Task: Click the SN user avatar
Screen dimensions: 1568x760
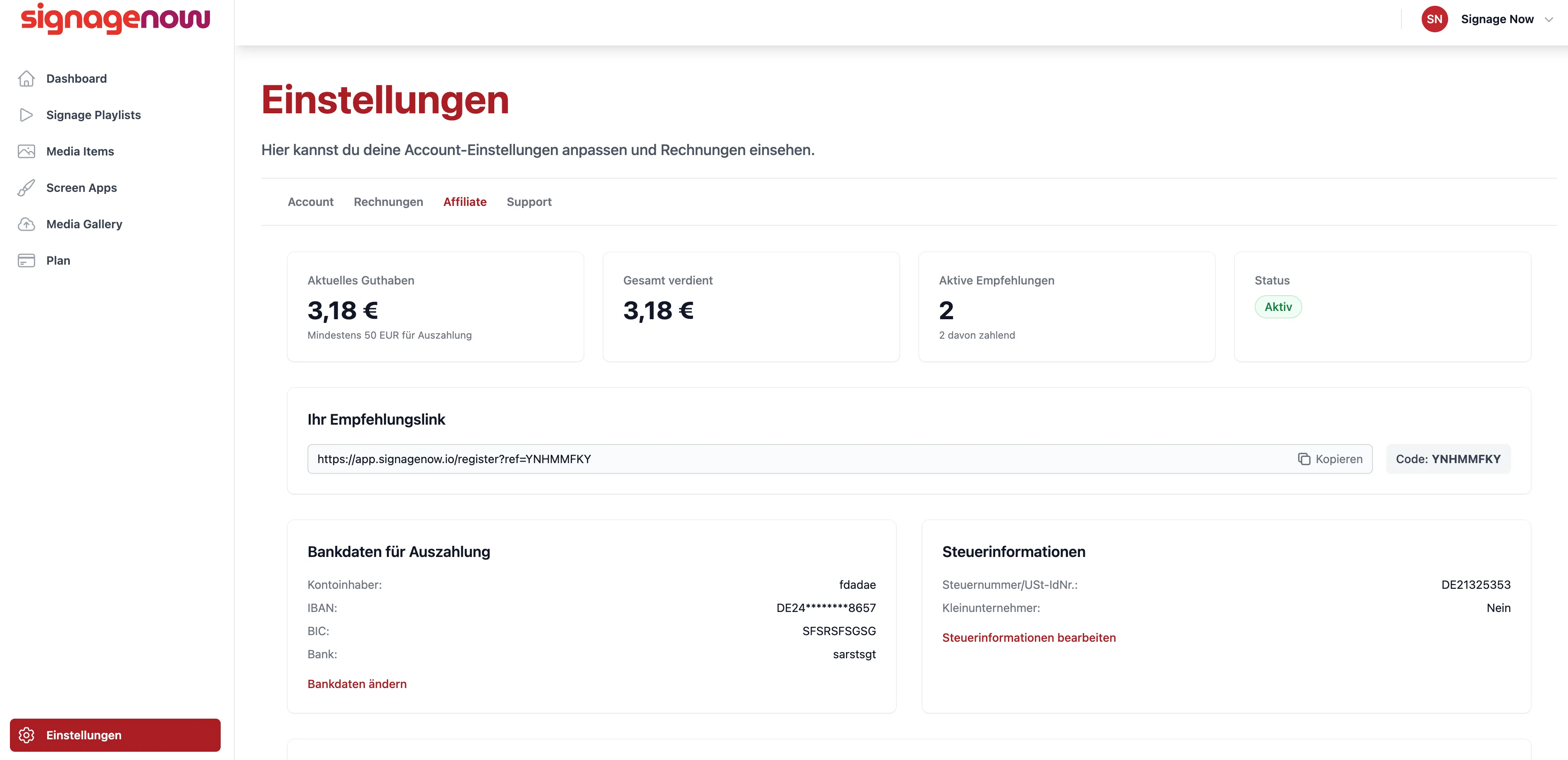Action: tap(1434, 19)
